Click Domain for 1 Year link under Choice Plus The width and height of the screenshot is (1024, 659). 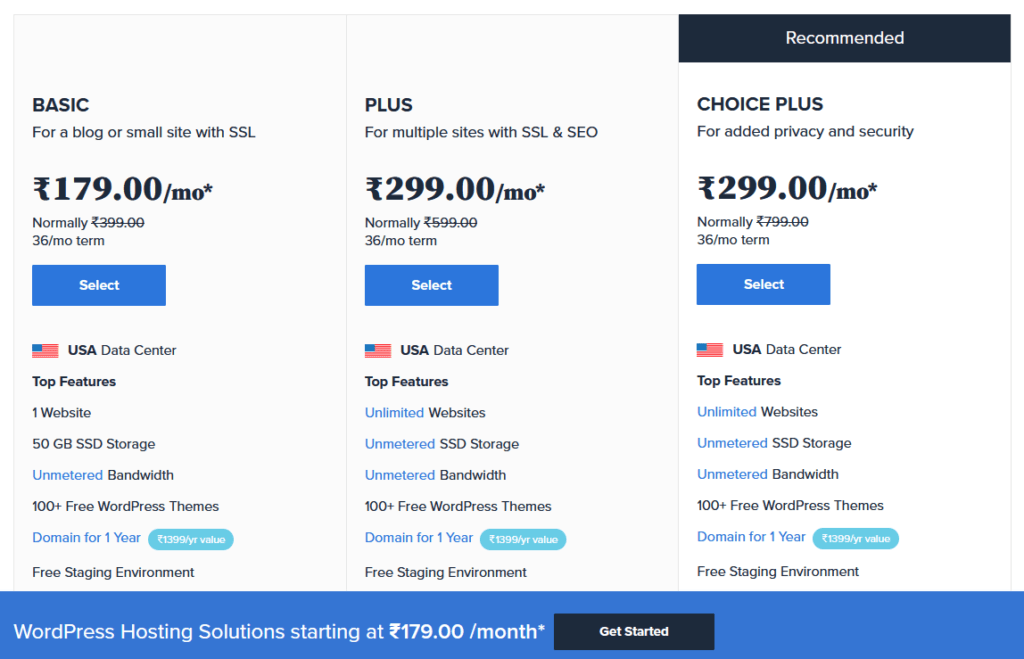[x=751, y=536]
